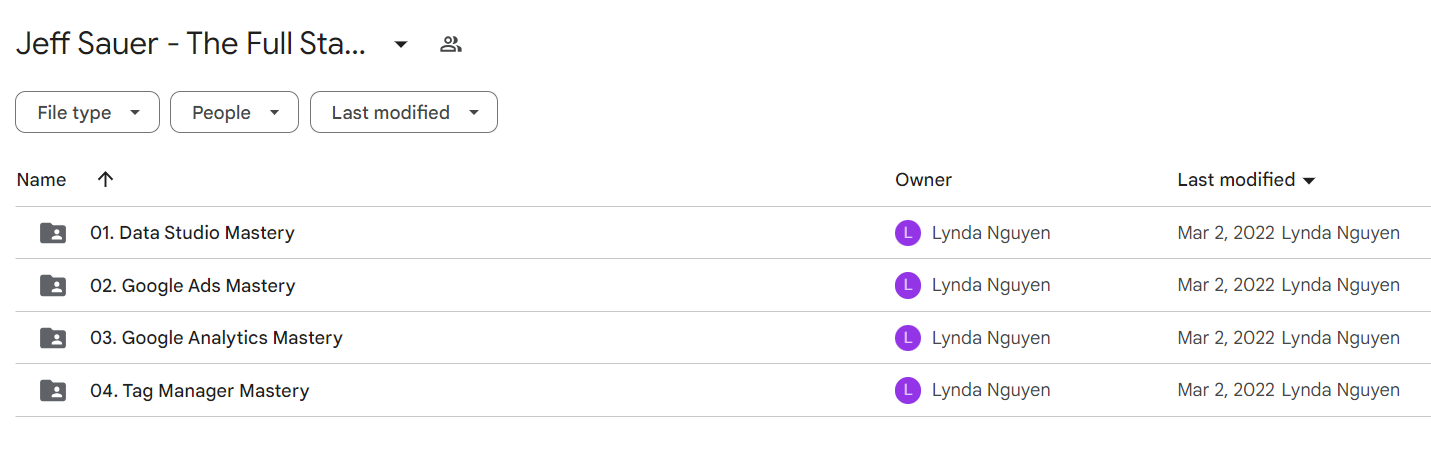
Task: Open the People filter dropdown
Action: coord(234,113)
